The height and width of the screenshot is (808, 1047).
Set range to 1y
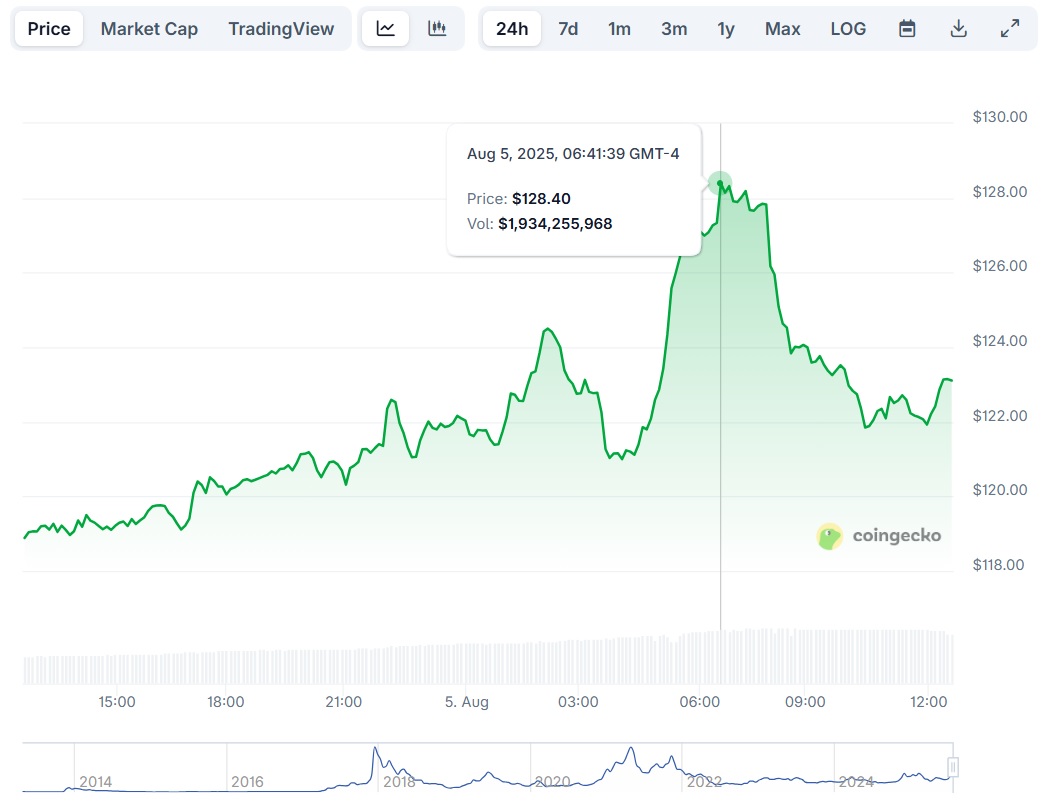tap(726, 29)
